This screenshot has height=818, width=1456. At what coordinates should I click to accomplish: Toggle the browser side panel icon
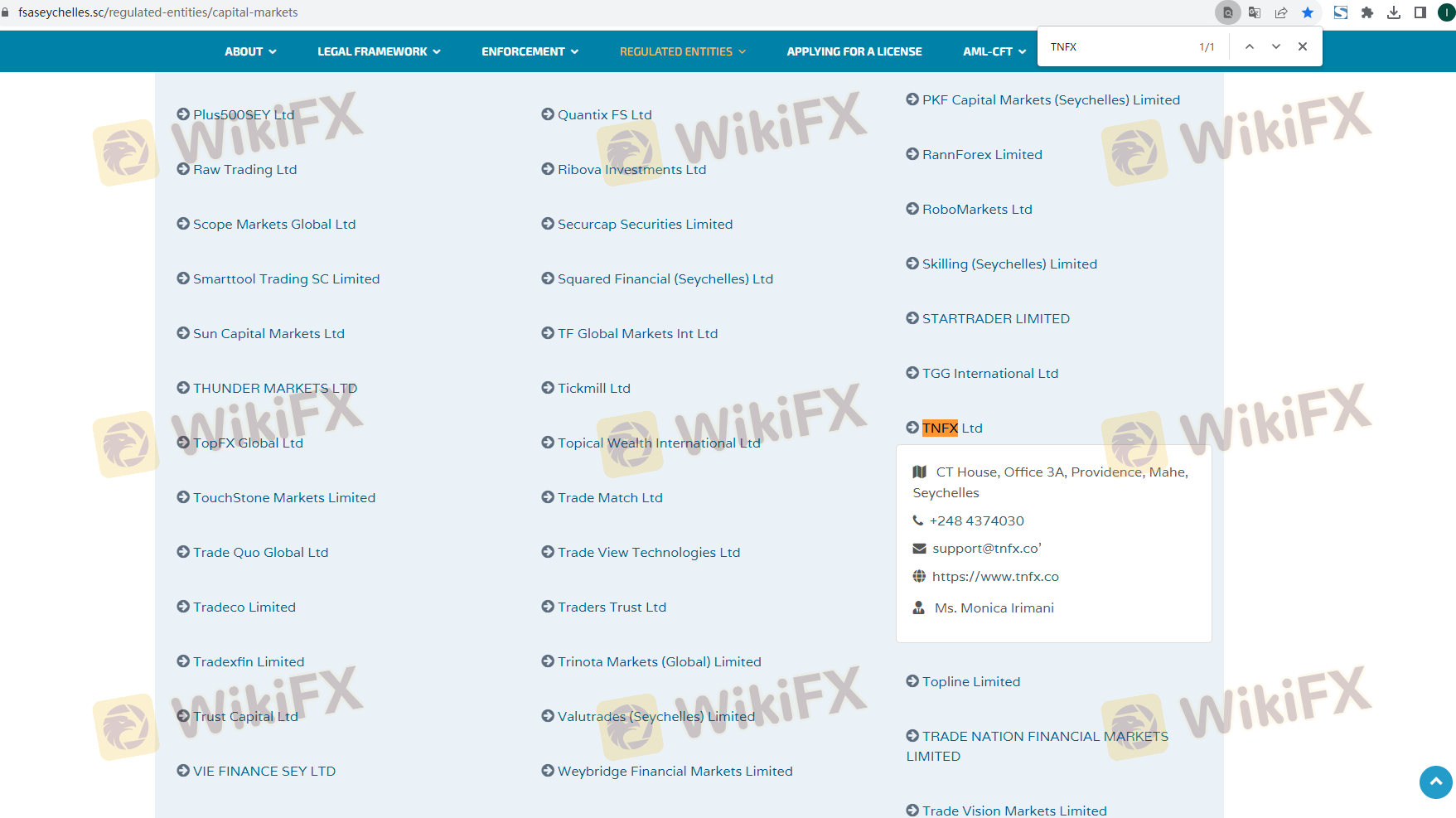1420,12
